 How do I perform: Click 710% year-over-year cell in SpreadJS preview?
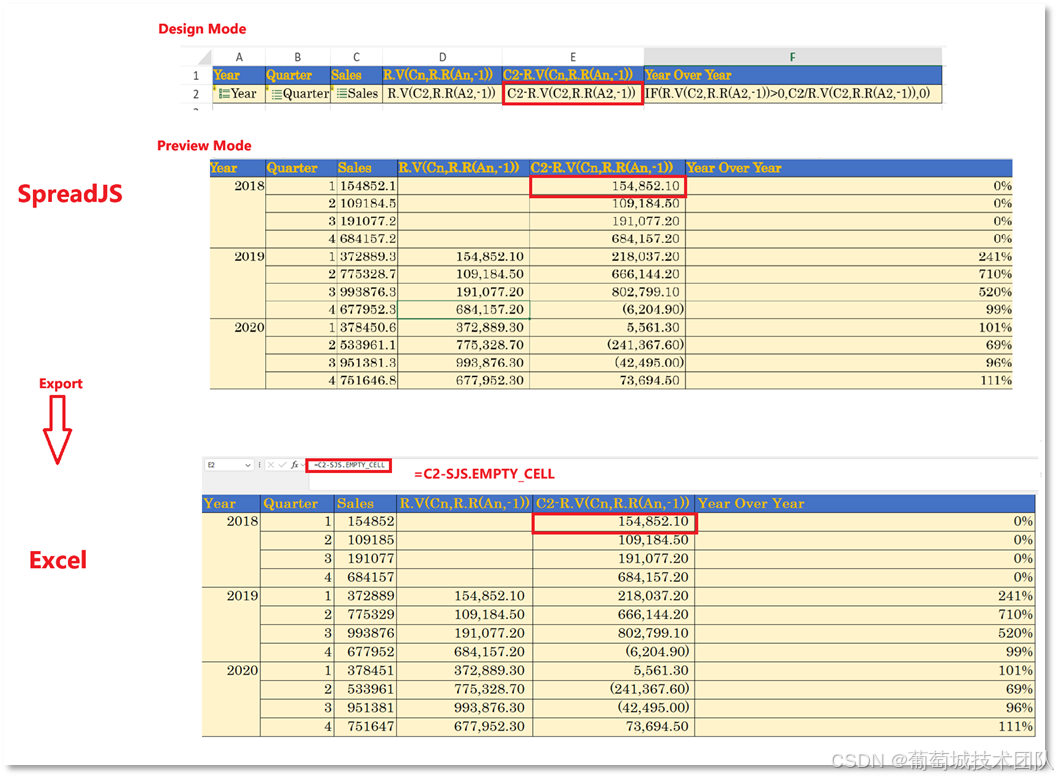click(849, 275)
